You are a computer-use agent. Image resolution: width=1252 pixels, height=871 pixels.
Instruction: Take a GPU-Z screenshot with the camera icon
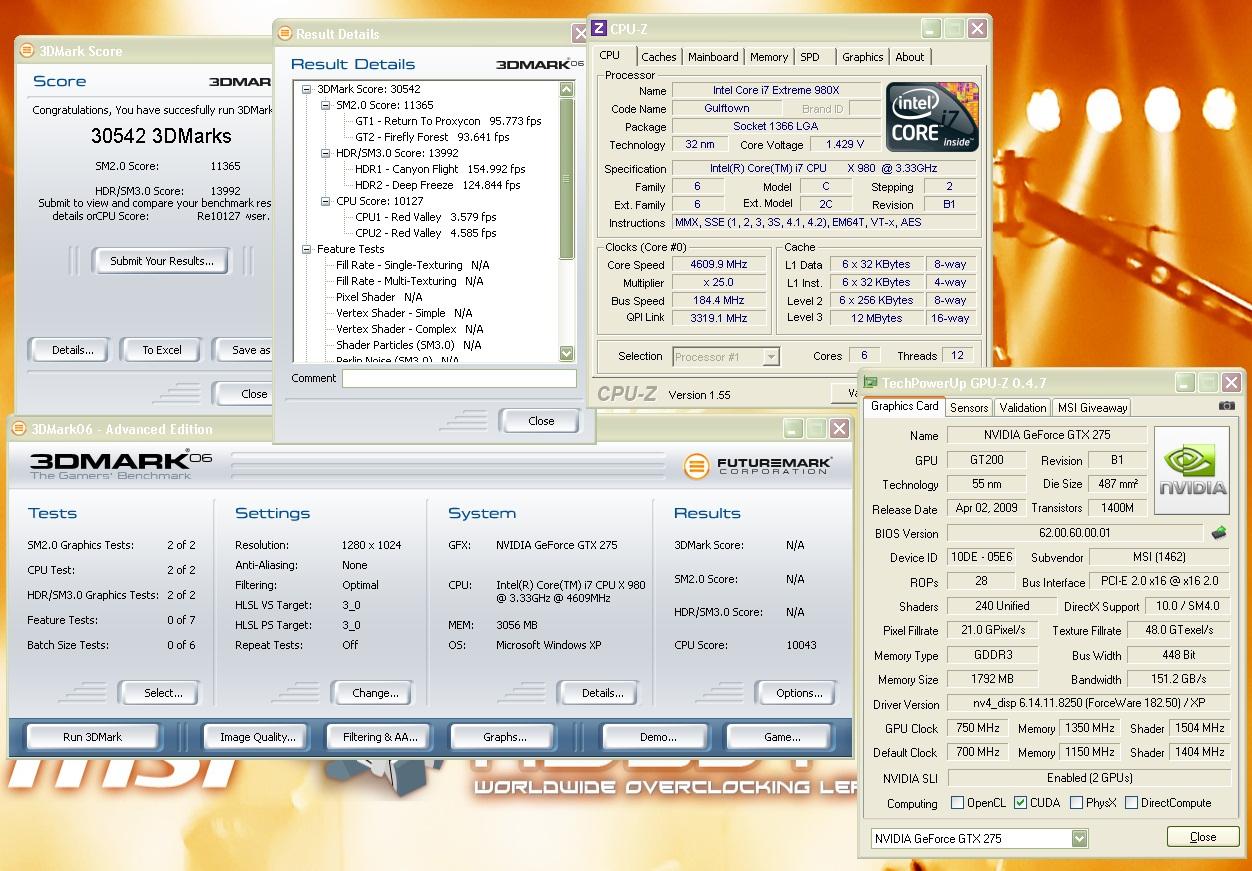click(x=1227, y=406)
